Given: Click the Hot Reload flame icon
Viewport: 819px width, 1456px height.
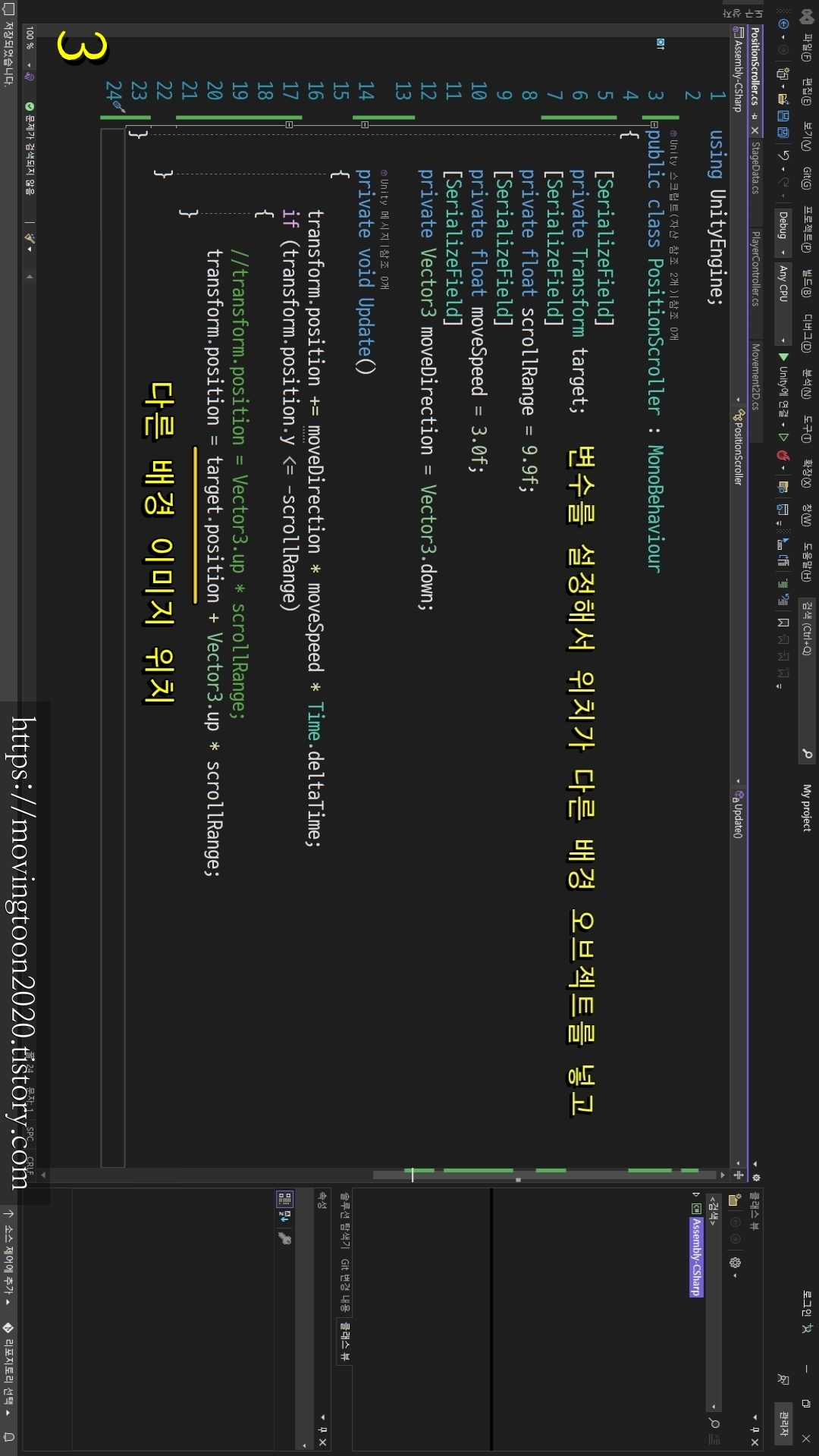Looking at the screenshot, I should click(x=783, y=456).
